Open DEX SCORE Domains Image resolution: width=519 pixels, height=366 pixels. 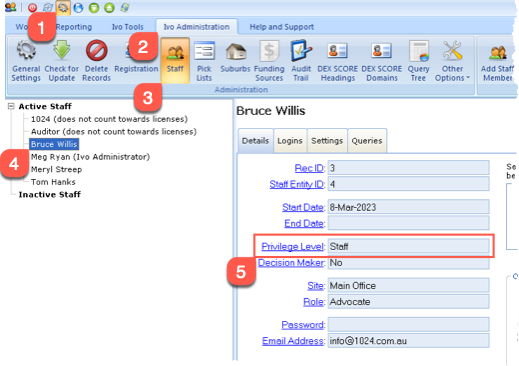[382, 60]
